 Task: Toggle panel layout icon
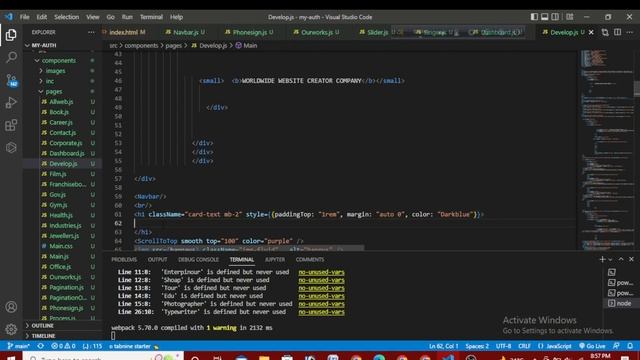tap(544, 17)
